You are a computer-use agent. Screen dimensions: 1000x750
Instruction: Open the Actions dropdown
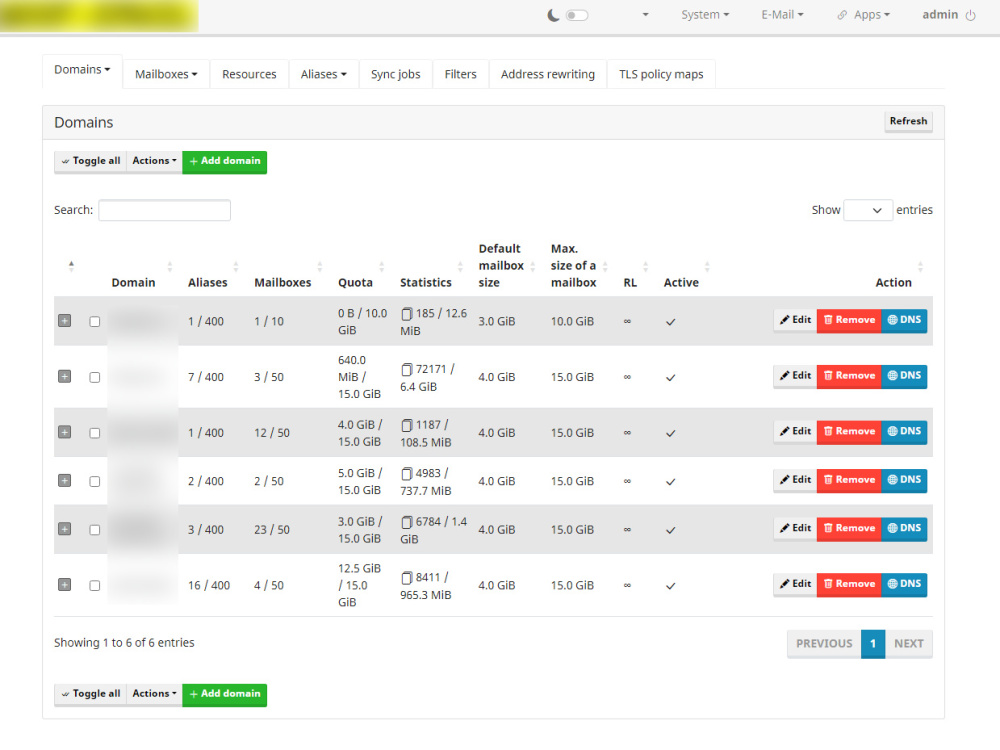click(x=154, y=161)
